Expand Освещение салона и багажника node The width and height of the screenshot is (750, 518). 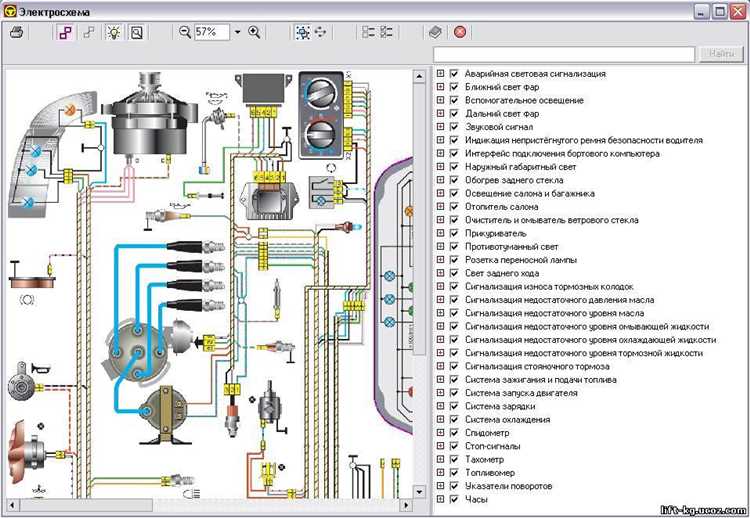(440, 194)
